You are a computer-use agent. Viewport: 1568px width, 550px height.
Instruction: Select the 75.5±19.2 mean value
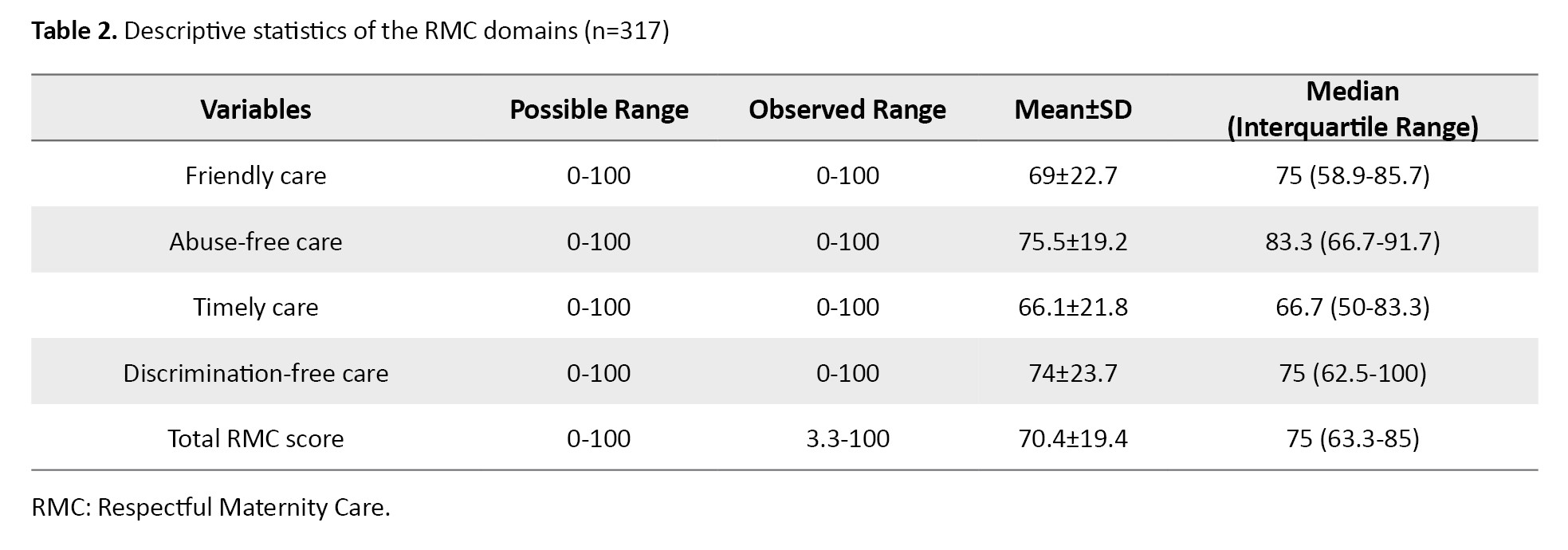point(1072,242)
